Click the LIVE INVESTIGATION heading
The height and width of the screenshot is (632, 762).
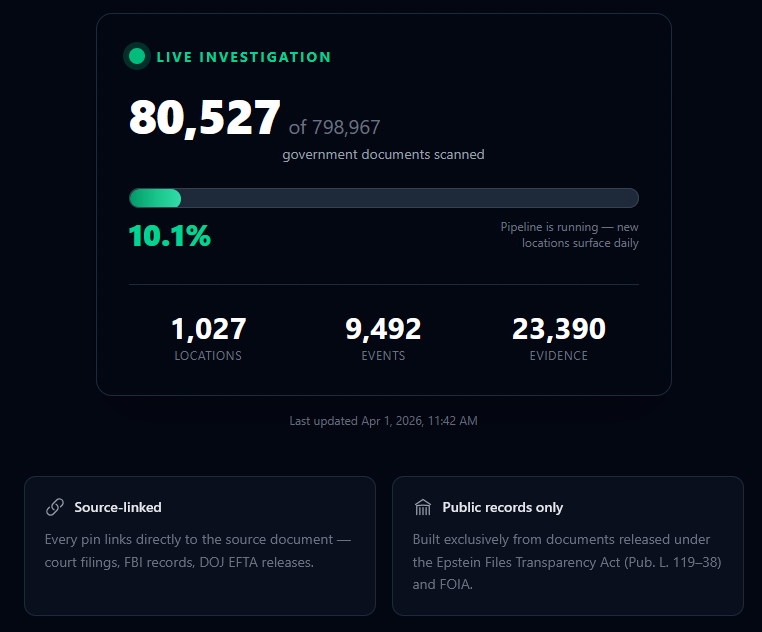[x=243, y=57]
